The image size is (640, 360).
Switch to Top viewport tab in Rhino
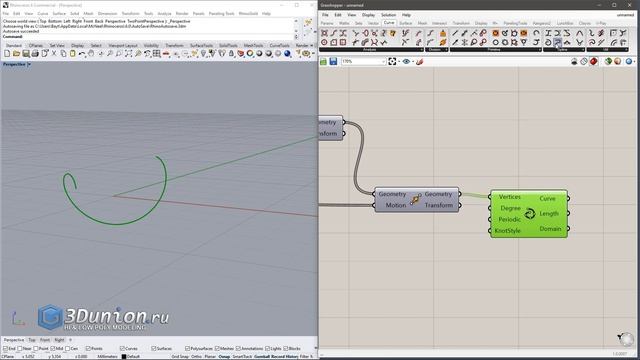32,340
